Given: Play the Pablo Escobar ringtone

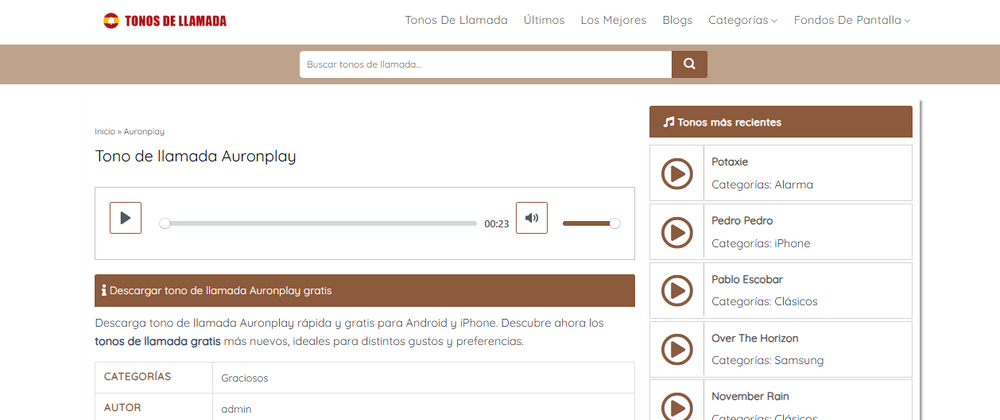Looking at the screenshot, I should click(677, 291).
